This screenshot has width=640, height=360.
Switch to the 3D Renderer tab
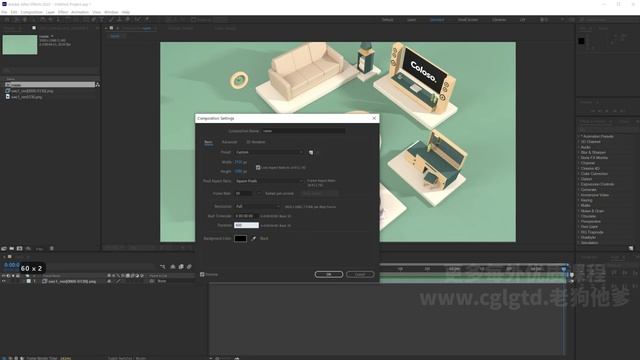click(x=256, y=142)
